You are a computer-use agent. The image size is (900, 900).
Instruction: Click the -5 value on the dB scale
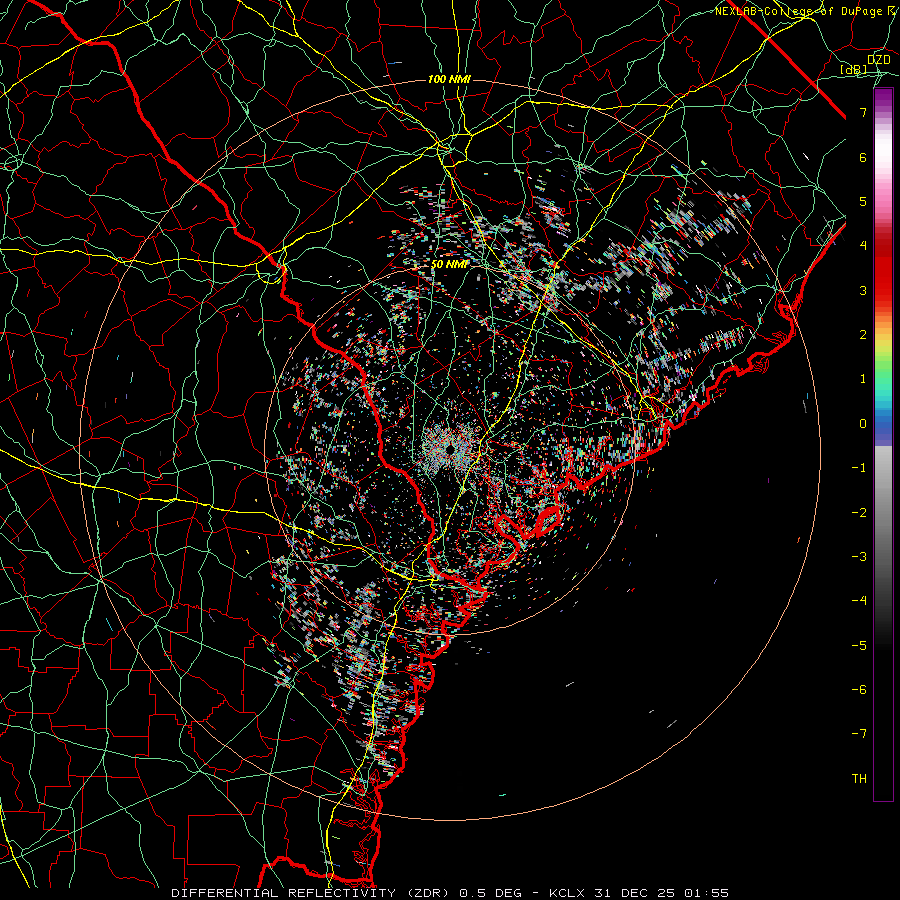(859, 646)
